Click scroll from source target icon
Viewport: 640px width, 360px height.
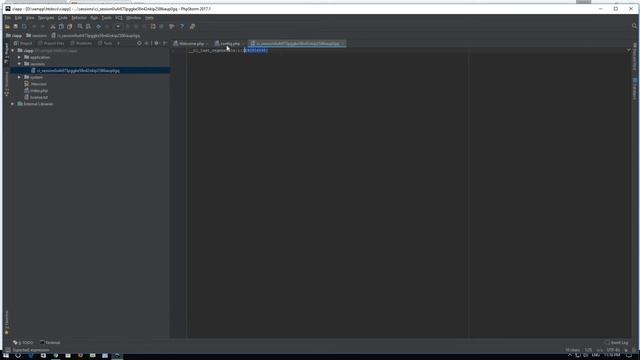[139, 43]
